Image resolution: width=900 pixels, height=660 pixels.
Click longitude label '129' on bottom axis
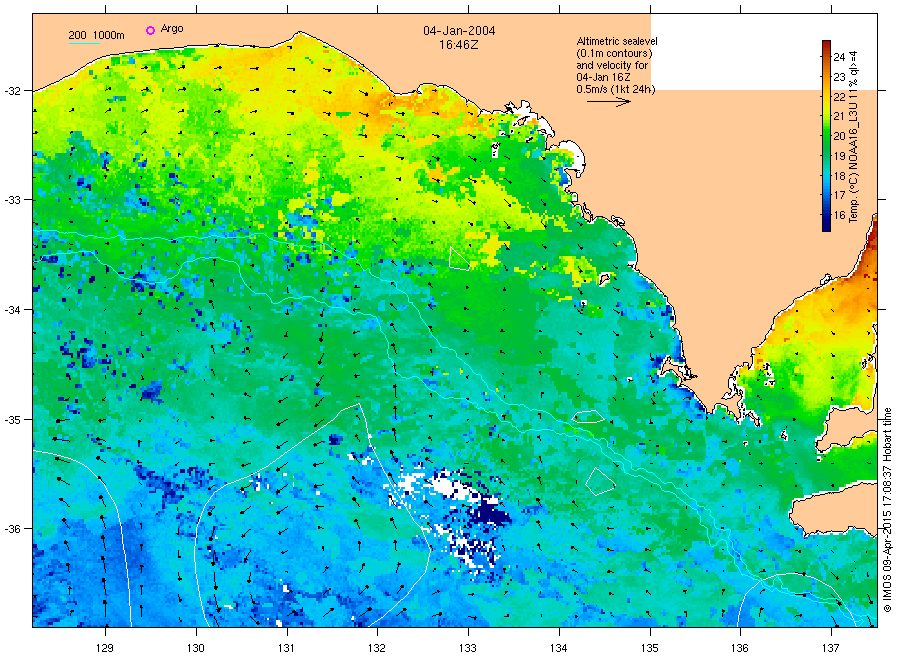(x=105, y=648)
